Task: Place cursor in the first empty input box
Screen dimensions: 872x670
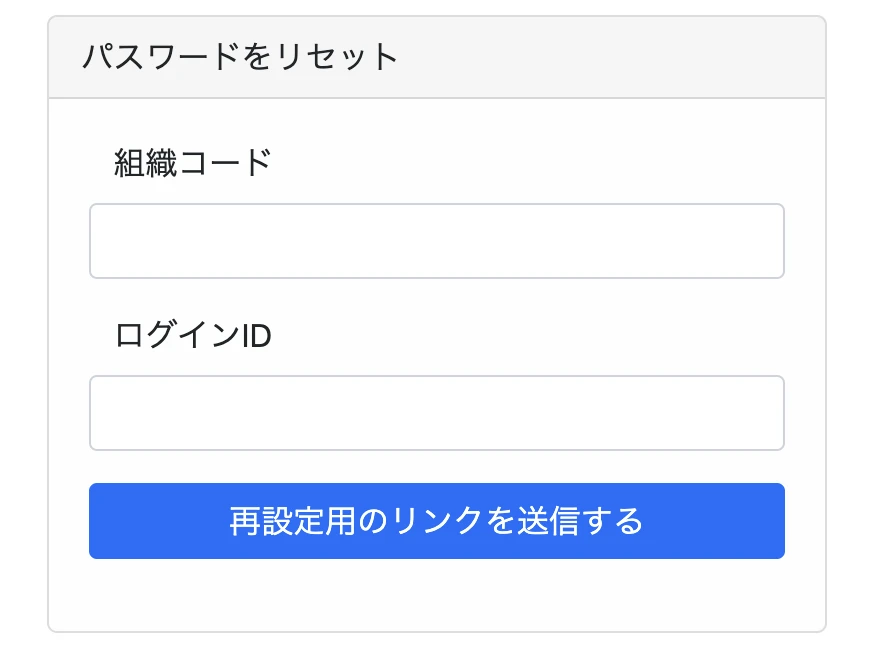Action: [437, 241]
